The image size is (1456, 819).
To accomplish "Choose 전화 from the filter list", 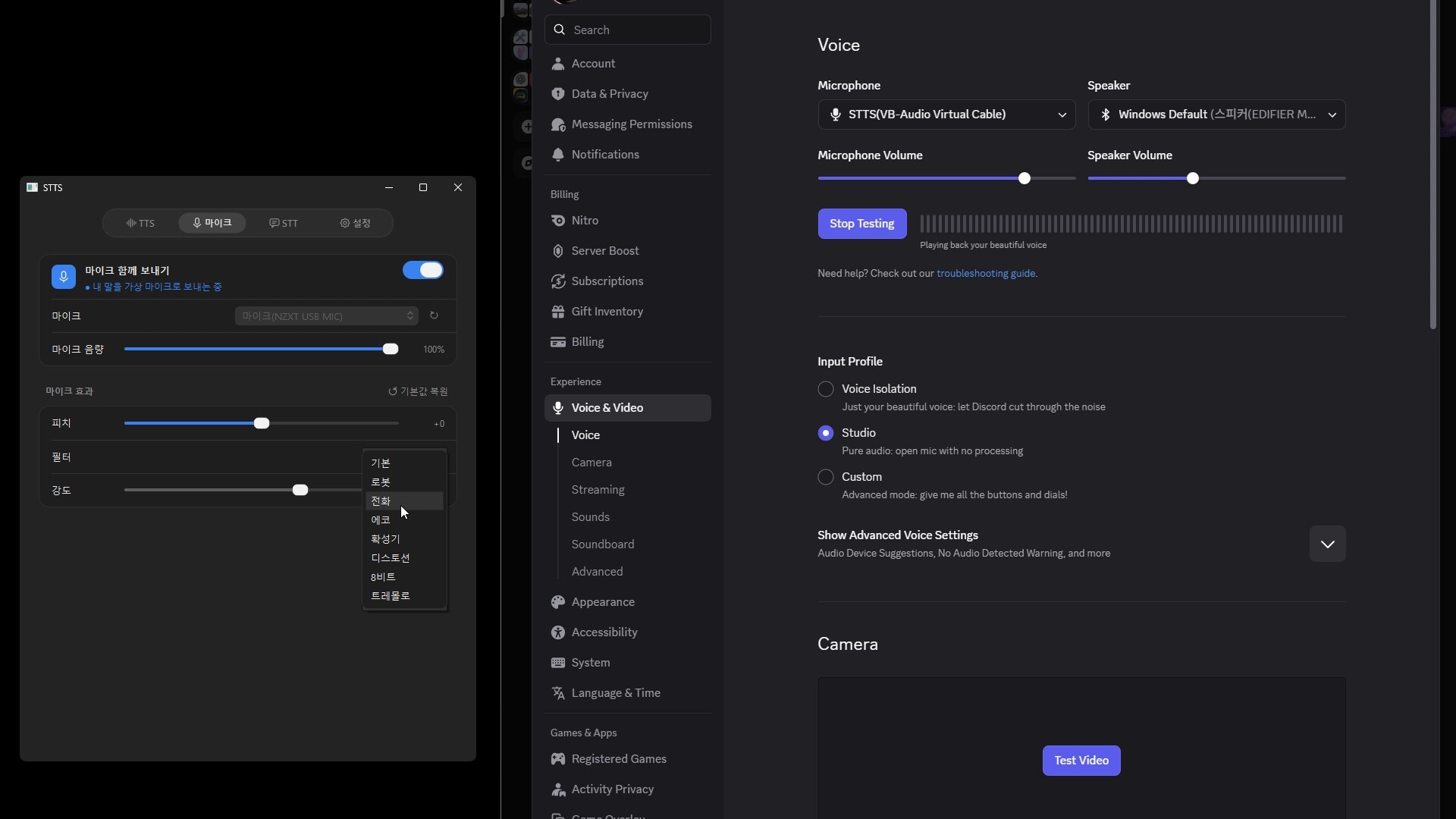I will click(x=404, y=501).
